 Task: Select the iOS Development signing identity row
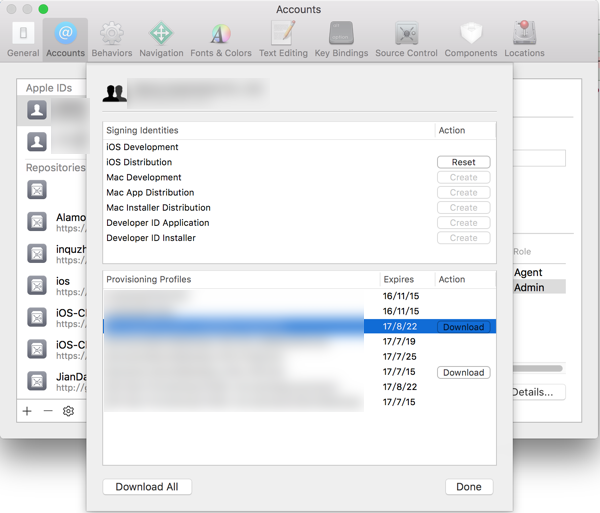pos(299,147)
